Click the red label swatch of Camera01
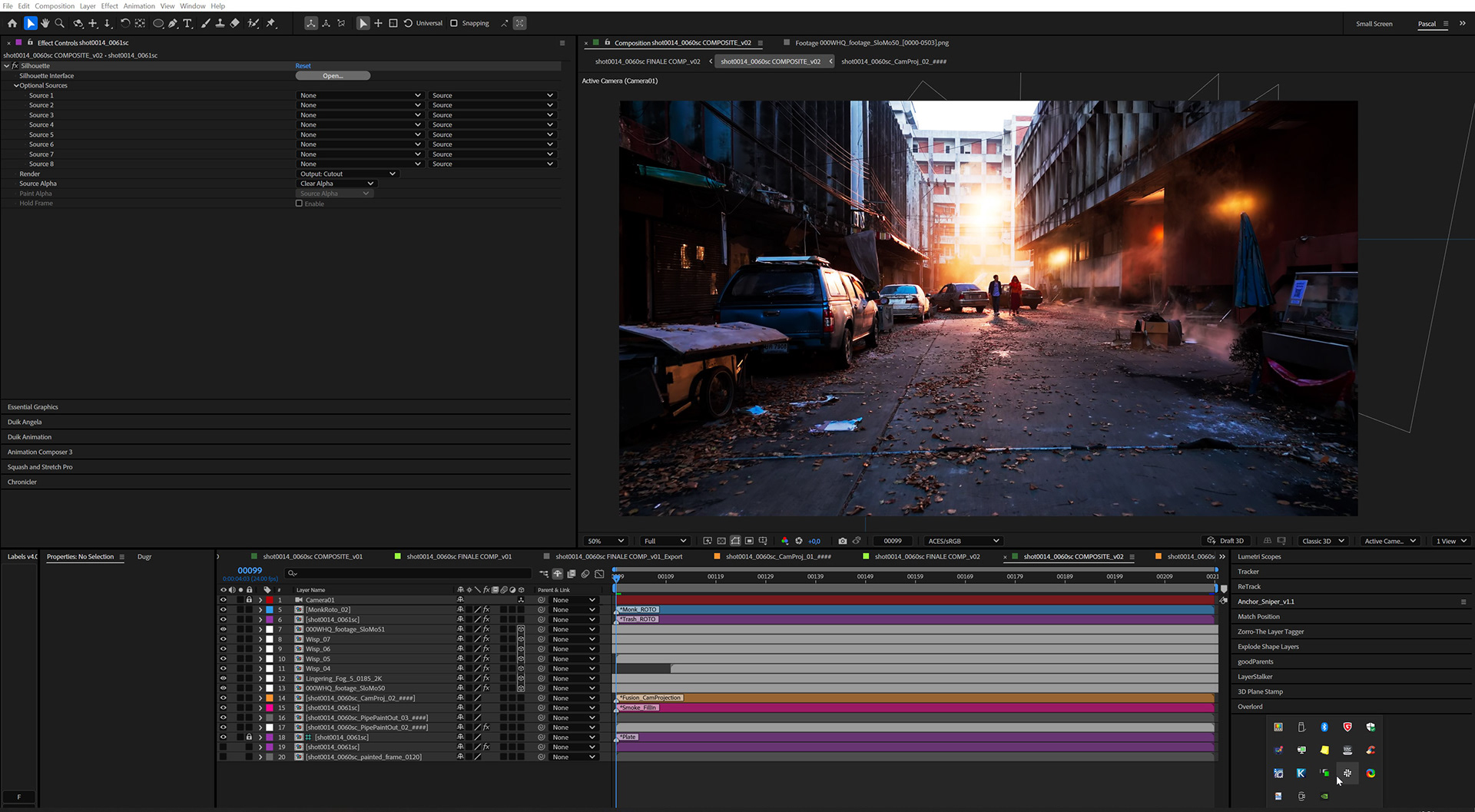Image resolution: width=1475 pixels, height=812 pixels. pyautogui.click(x=269, y=600)
